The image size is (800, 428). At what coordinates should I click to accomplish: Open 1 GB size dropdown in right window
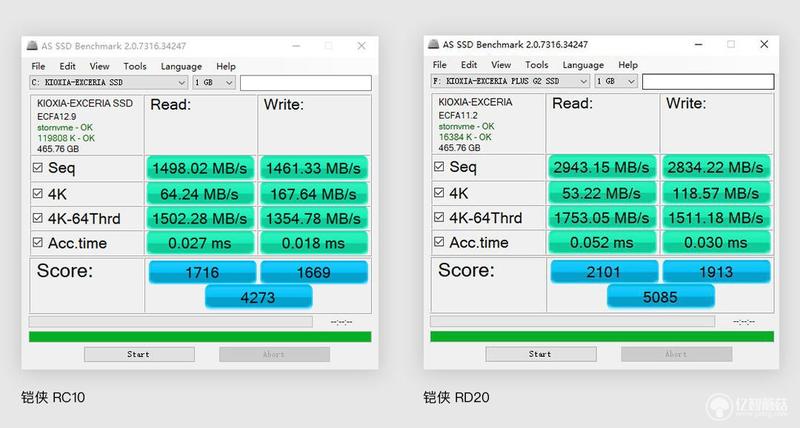tap(616, 81)
